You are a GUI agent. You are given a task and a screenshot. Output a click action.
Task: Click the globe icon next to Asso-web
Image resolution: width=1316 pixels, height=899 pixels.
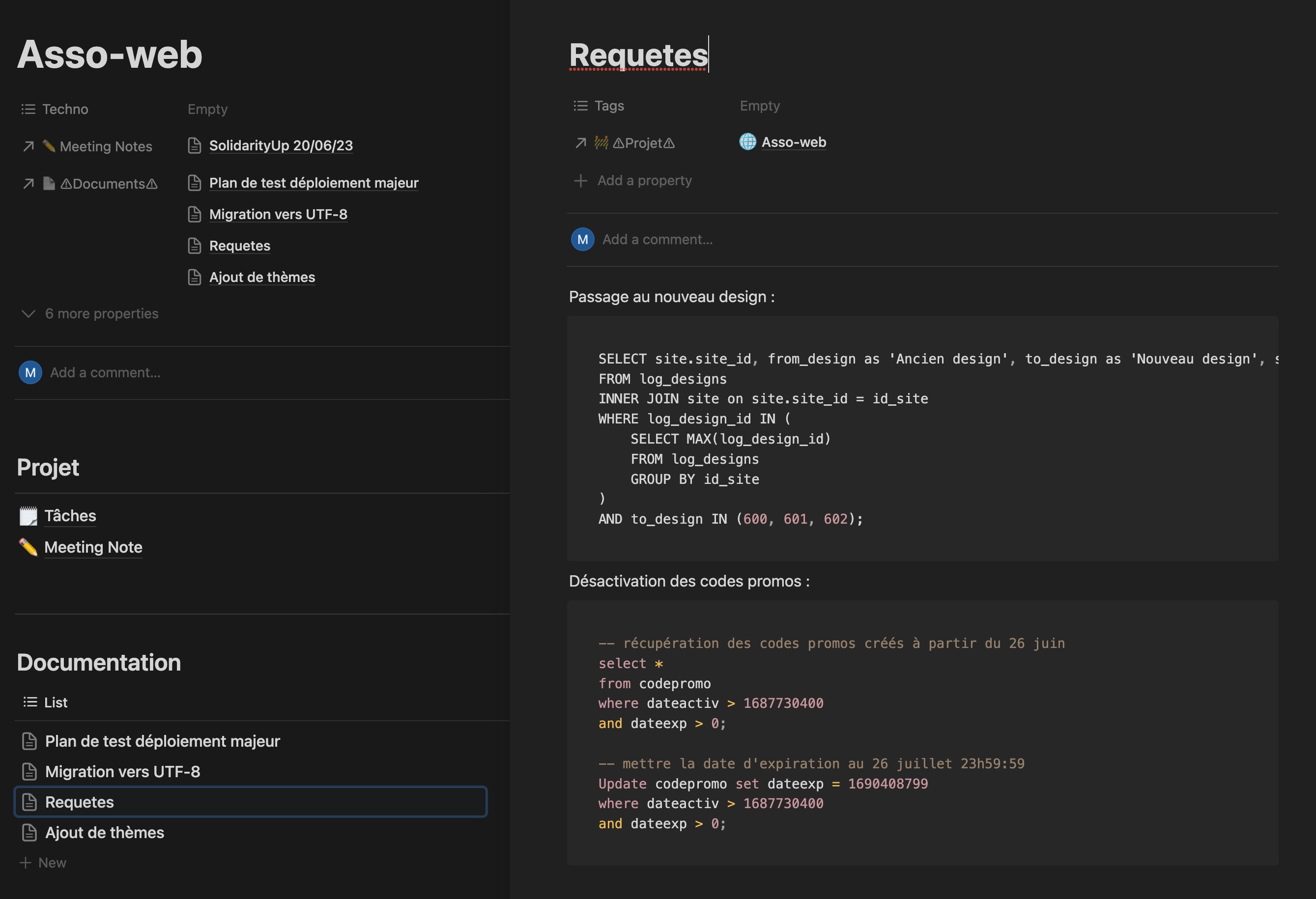click(747, 142)
